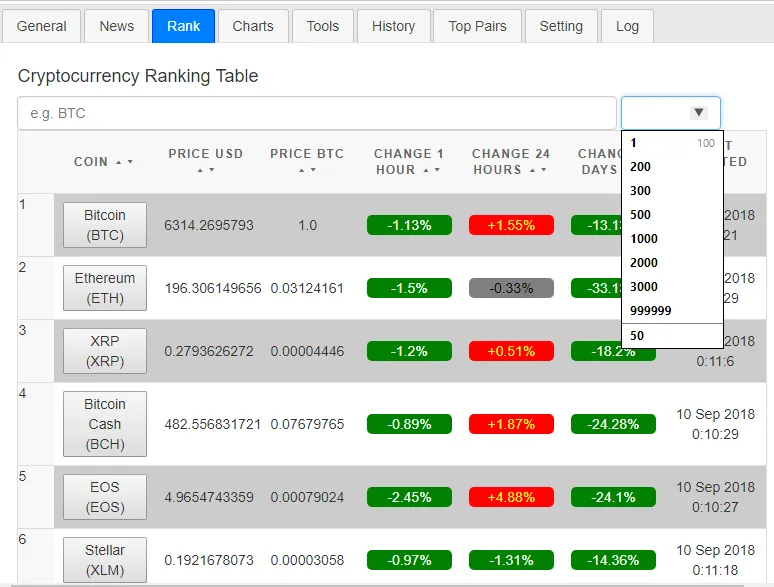The height and width of the screenshot is (587, 774).
Task: Open the General tab
Action: click(x=41, y=26)
